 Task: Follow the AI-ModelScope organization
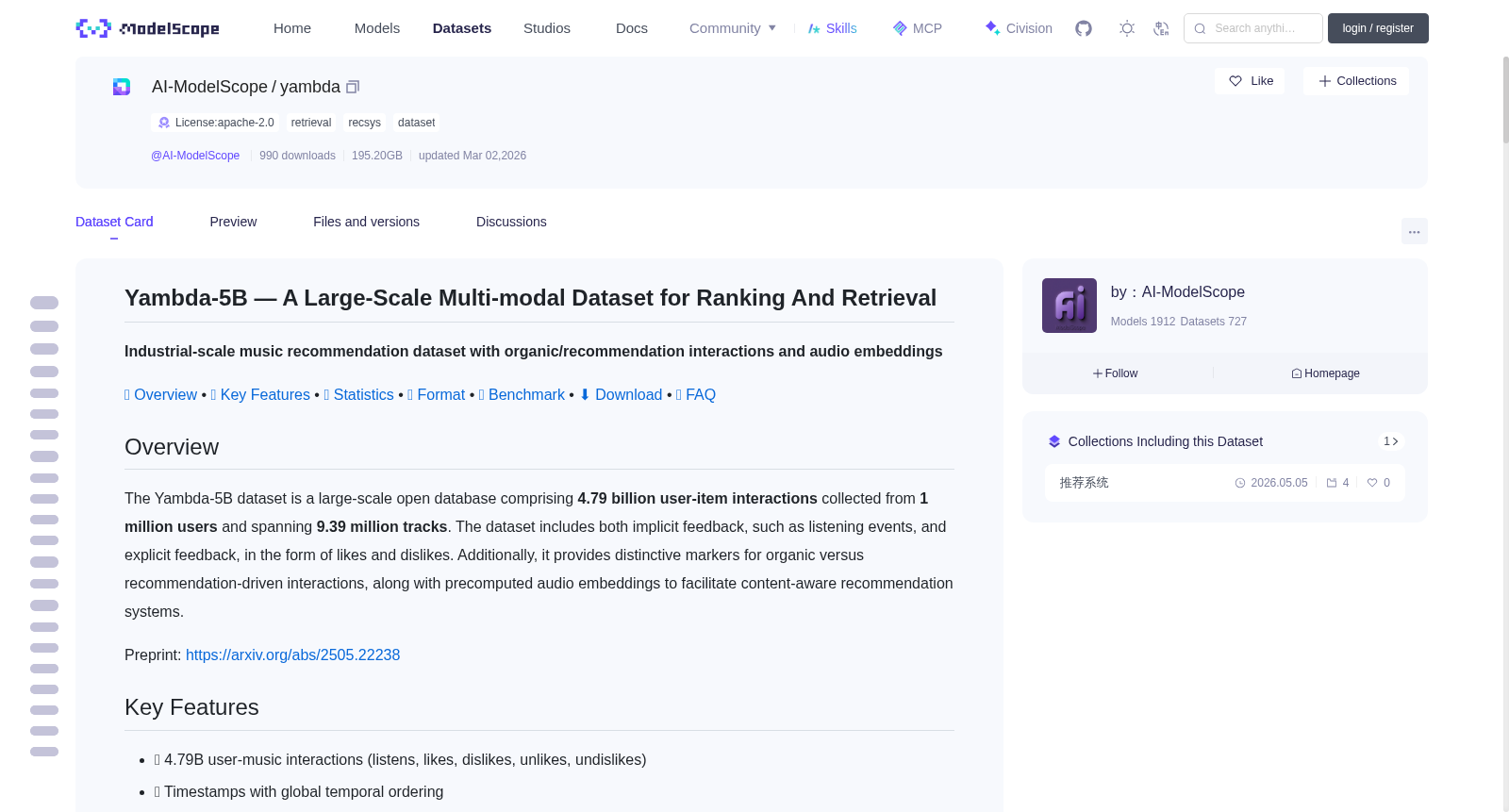tap(1115, 373)
